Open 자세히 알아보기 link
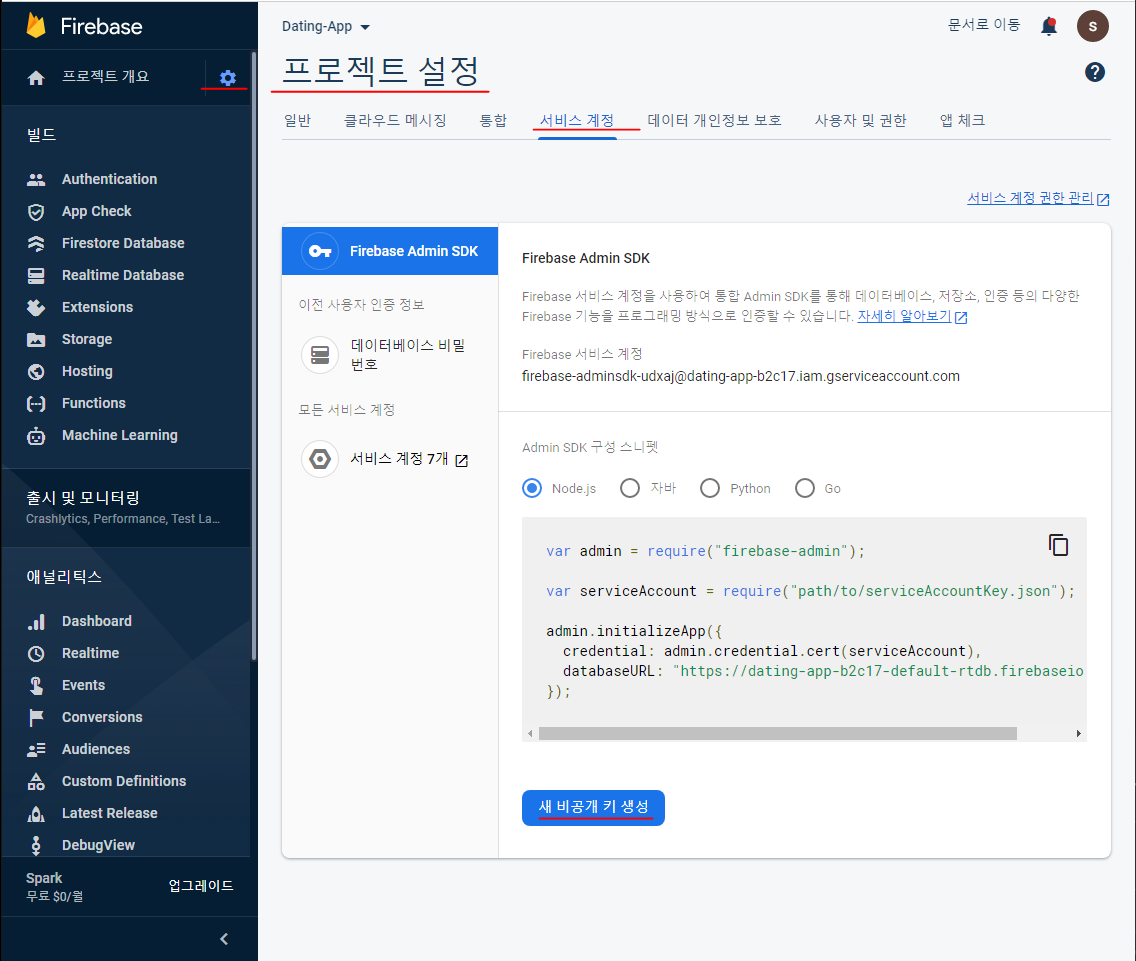The image size is (1136, 961). click(x=912, y=316)
